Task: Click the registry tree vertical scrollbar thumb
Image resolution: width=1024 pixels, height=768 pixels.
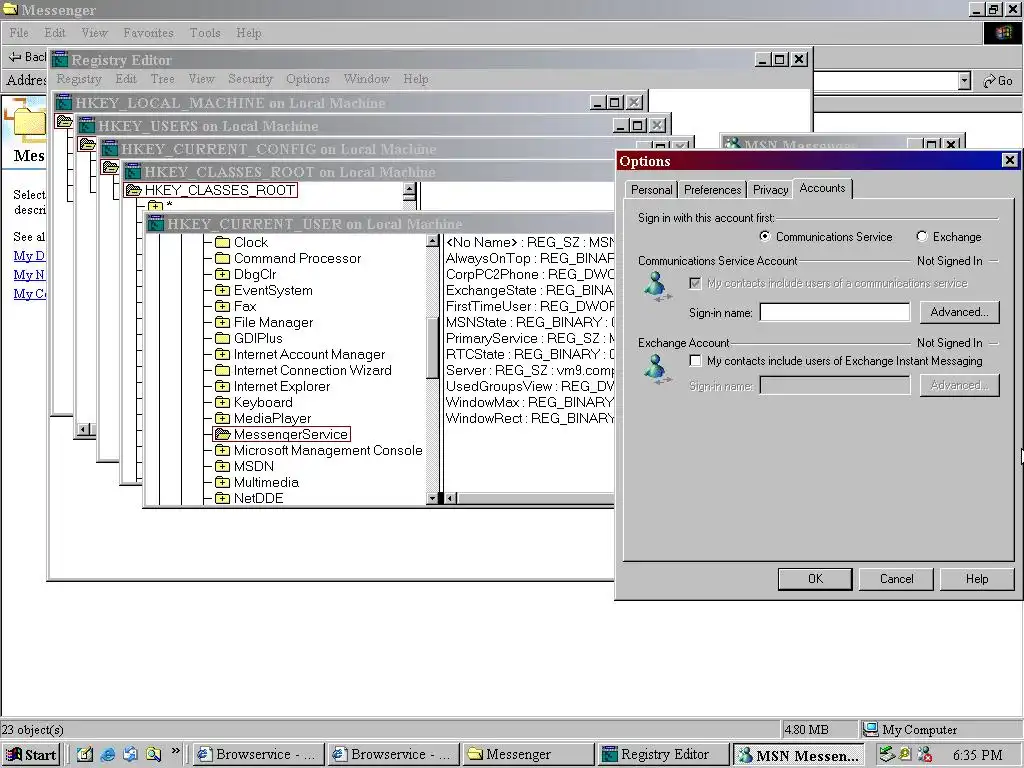Action: [432, 347]
